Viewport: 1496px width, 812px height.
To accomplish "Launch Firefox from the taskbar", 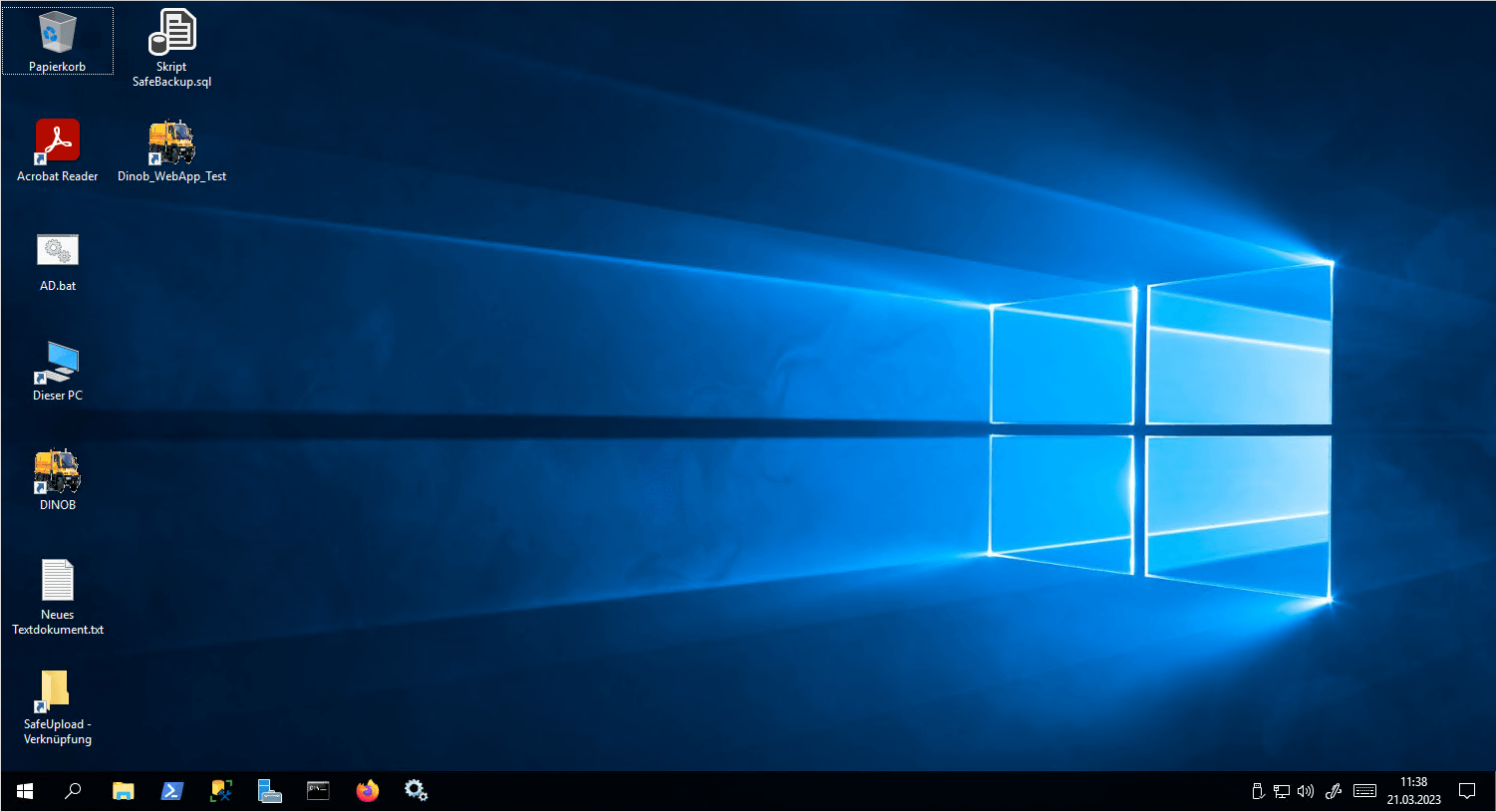I will pyautogui.click(x=367, y=791).
